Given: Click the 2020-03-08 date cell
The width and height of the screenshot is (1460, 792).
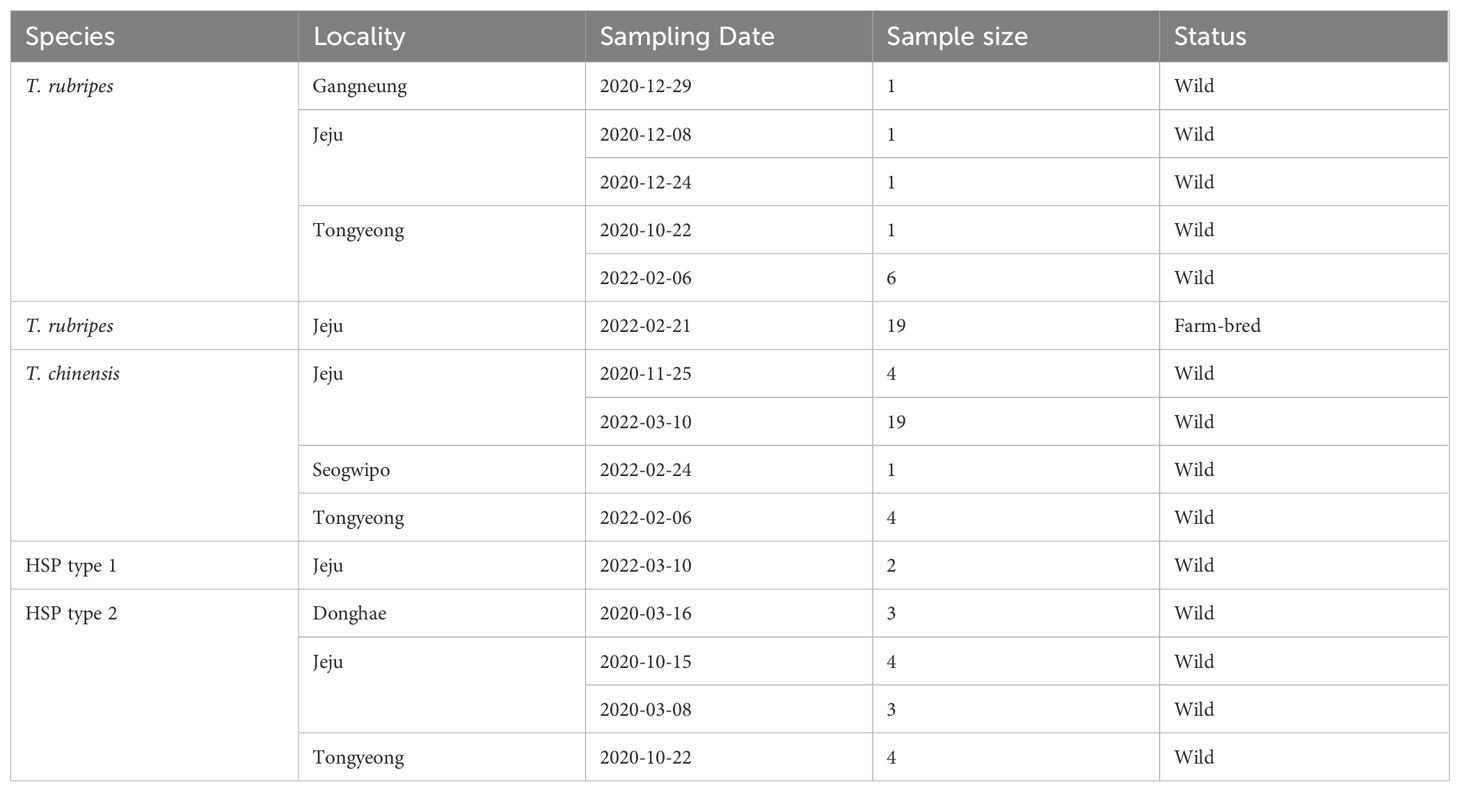Looking at the screenshot, I should coord(729,710).
